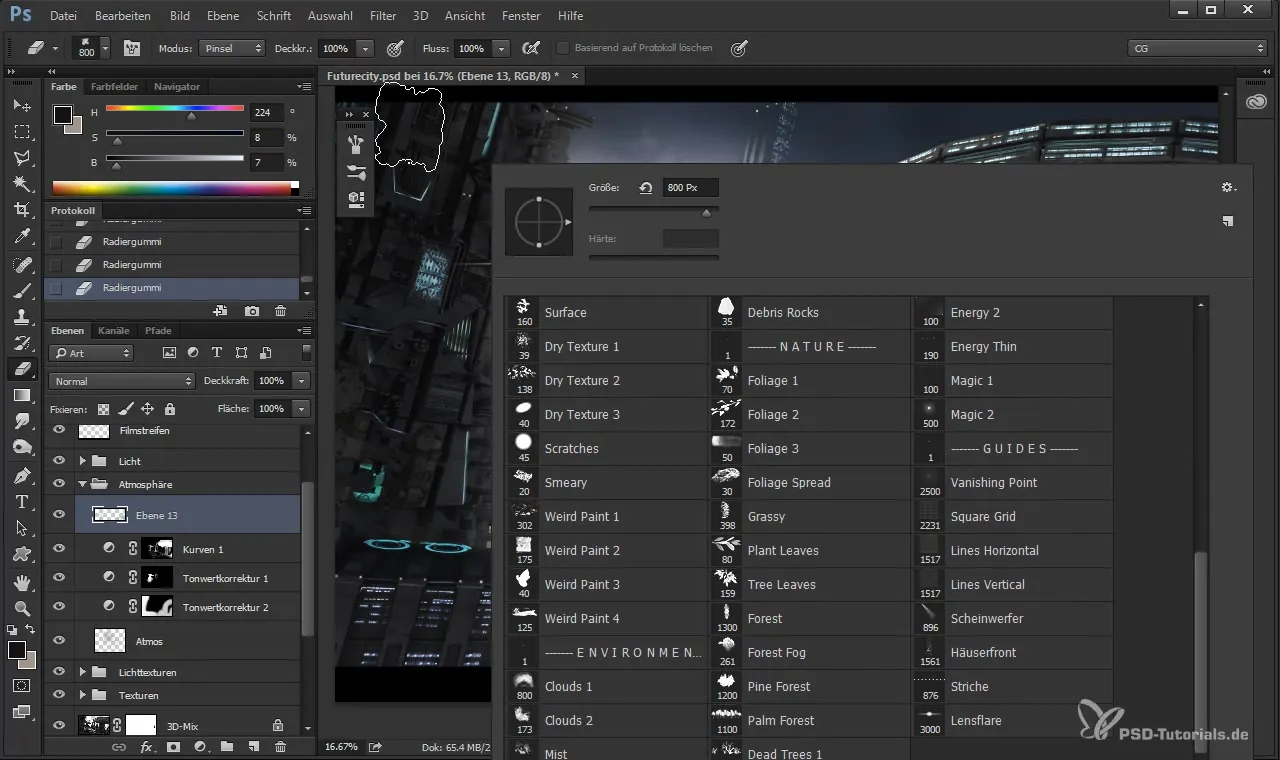Hide the Filmstreifen layer
Screen dimensions: 1280x760
(x=59, y=430)
